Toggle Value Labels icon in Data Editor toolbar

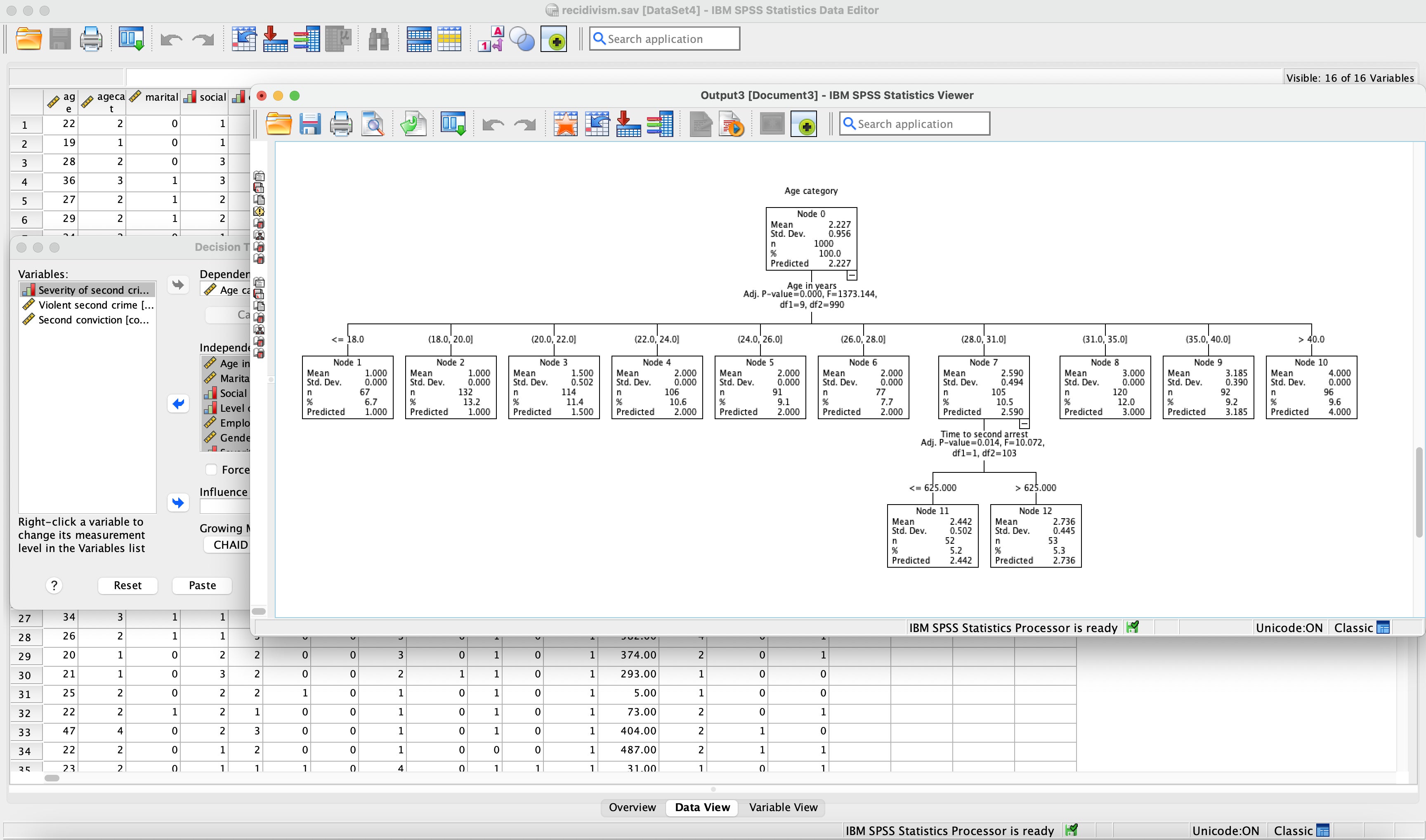pyautogui.click(x=491, y=39)
